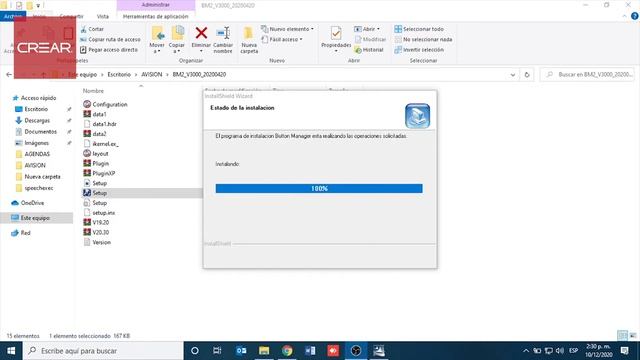The width and height of the screenshot is (640, 360).
Task: Open the Copiar a ribbon button
Action: click(x=177, y=40)
